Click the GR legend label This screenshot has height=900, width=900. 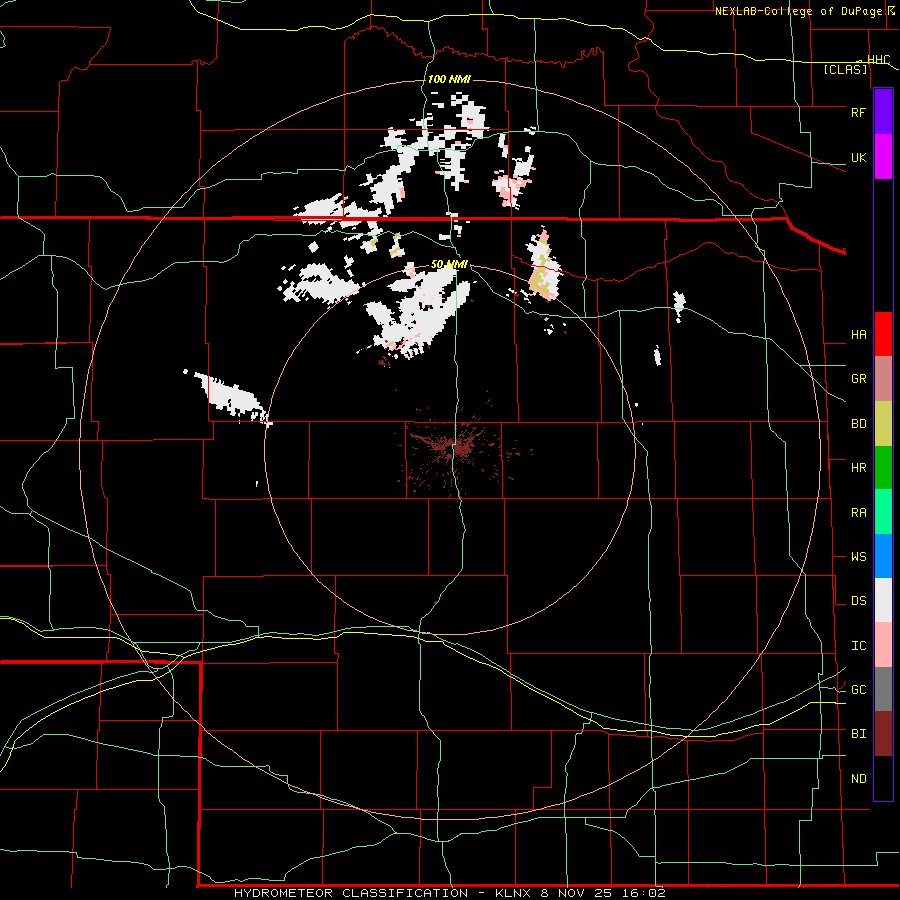[858, 379]
